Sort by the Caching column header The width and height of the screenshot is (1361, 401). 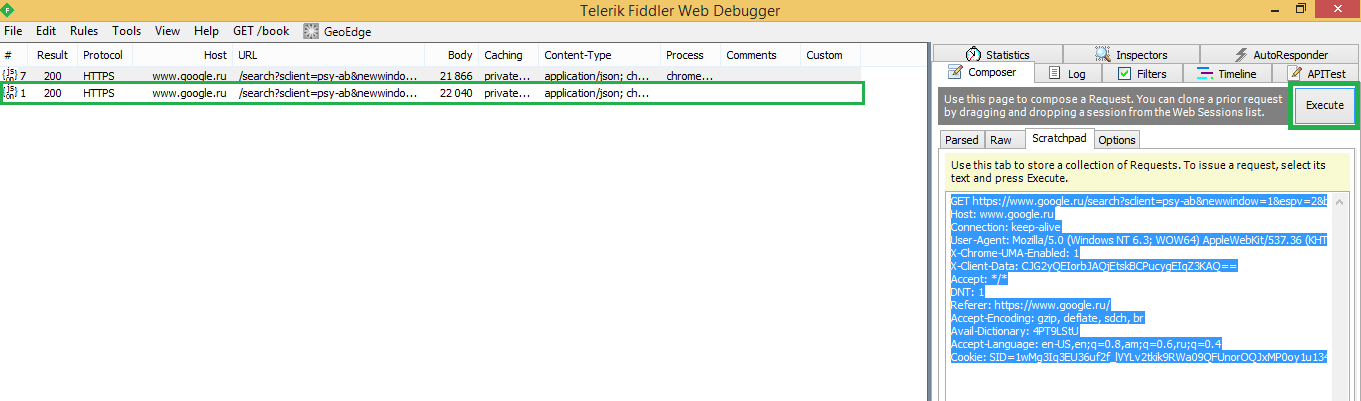click(x=509, y=55)
